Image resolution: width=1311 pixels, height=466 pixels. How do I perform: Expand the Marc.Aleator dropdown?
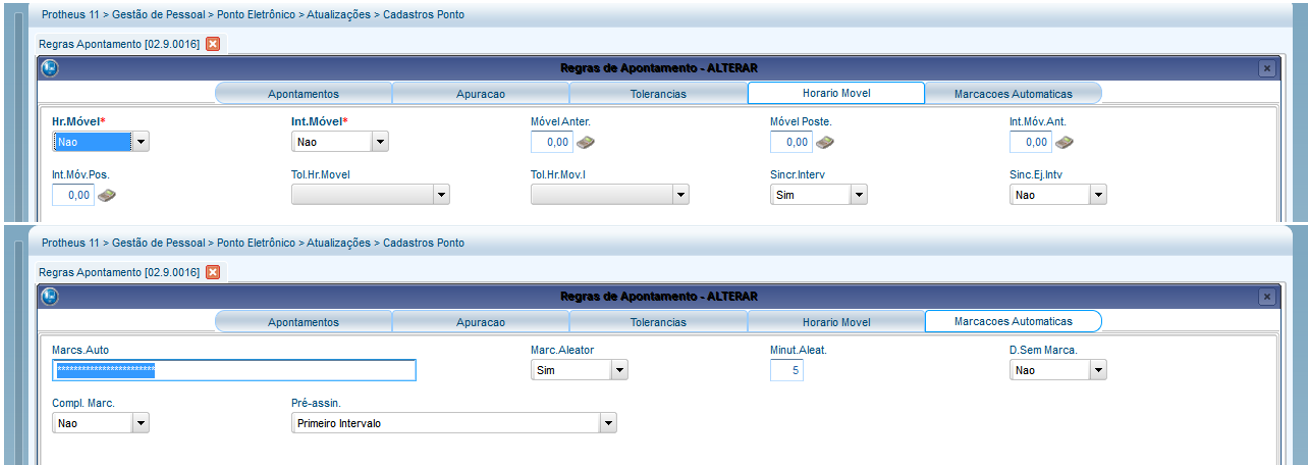pos(619,371)
